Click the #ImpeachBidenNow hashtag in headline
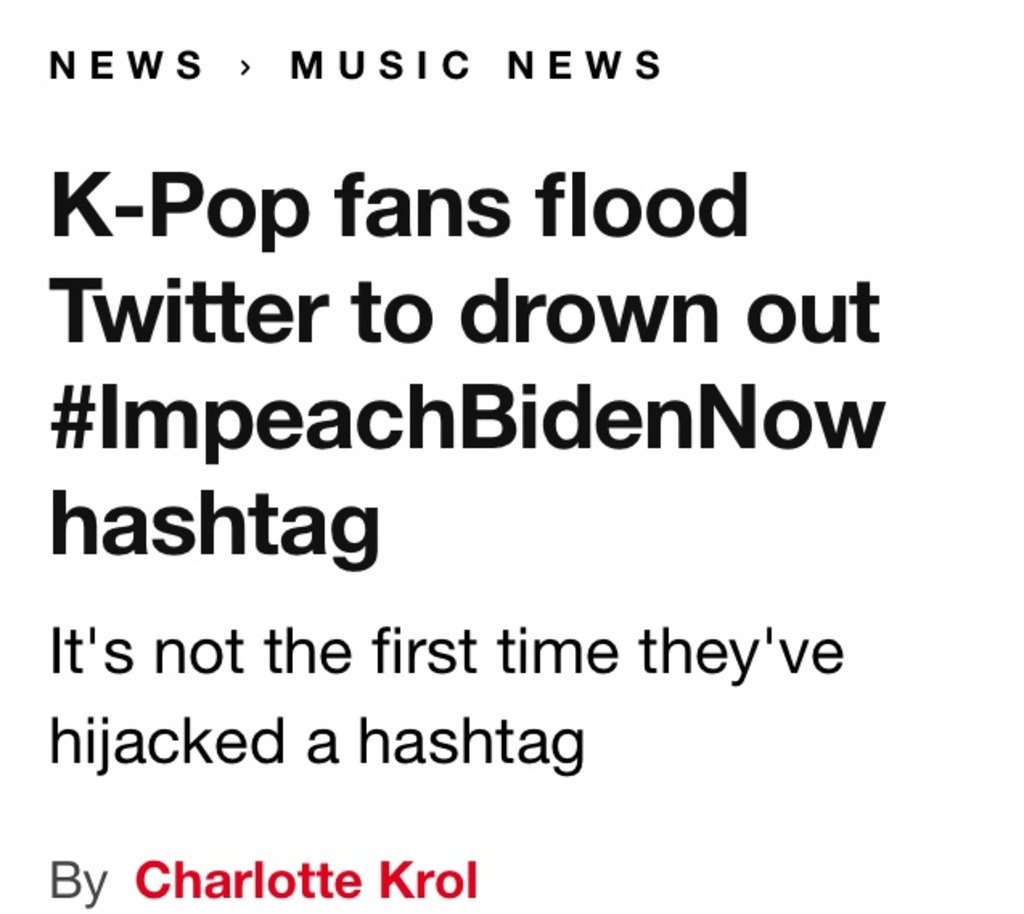This screenshot has height=914, width=1024. (x=467, y=420)
